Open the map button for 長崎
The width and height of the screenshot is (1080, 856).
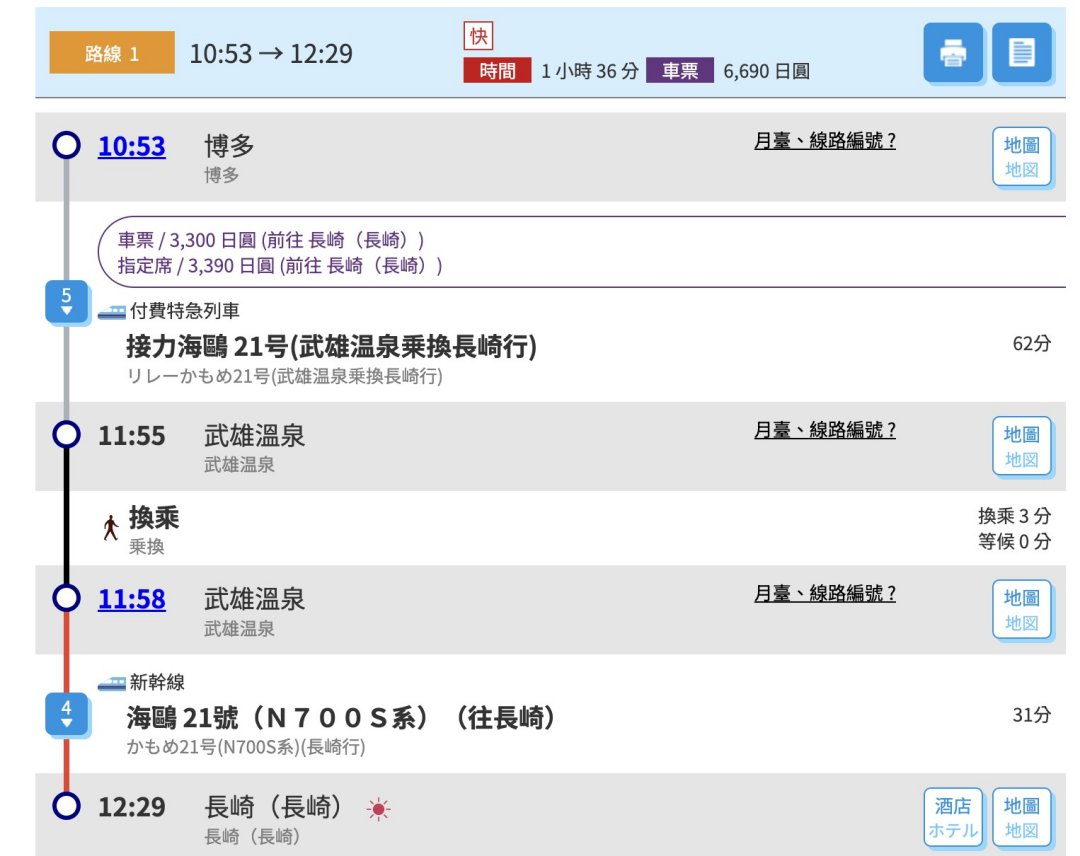[1021, 817]
